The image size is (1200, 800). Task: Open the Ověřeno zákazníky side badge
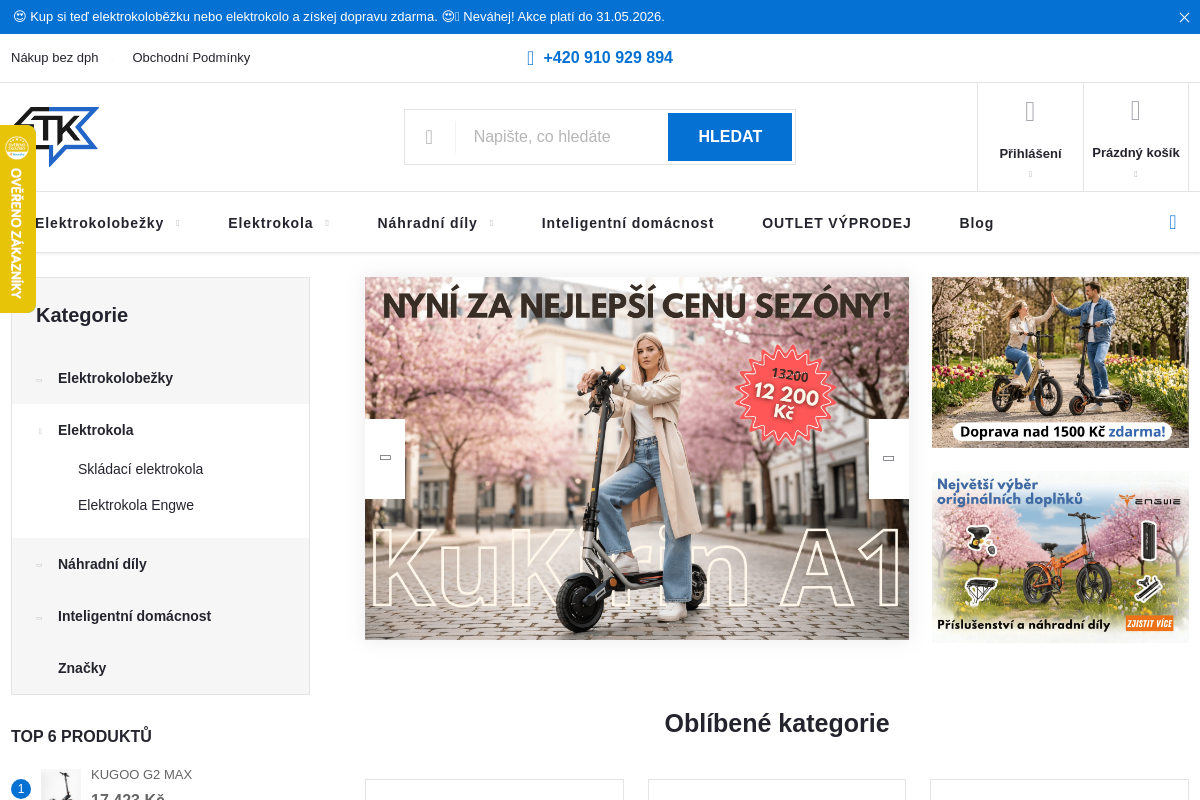point(17,218)
